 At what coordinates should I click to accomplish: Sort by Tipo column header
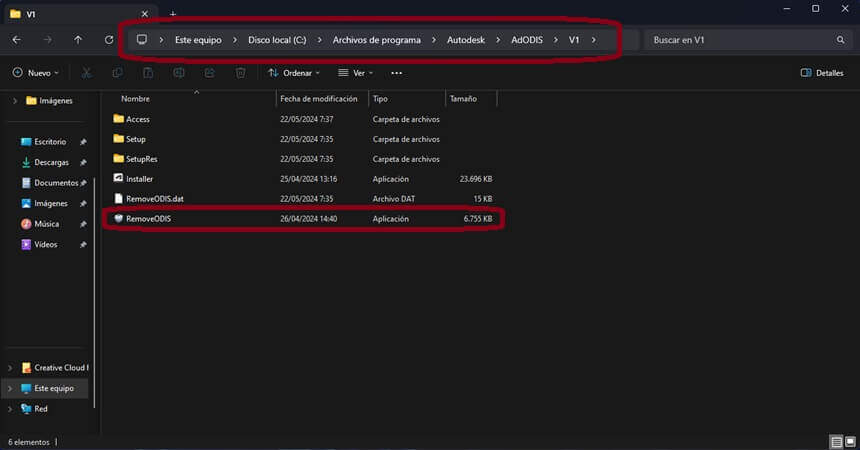(380, 99)
